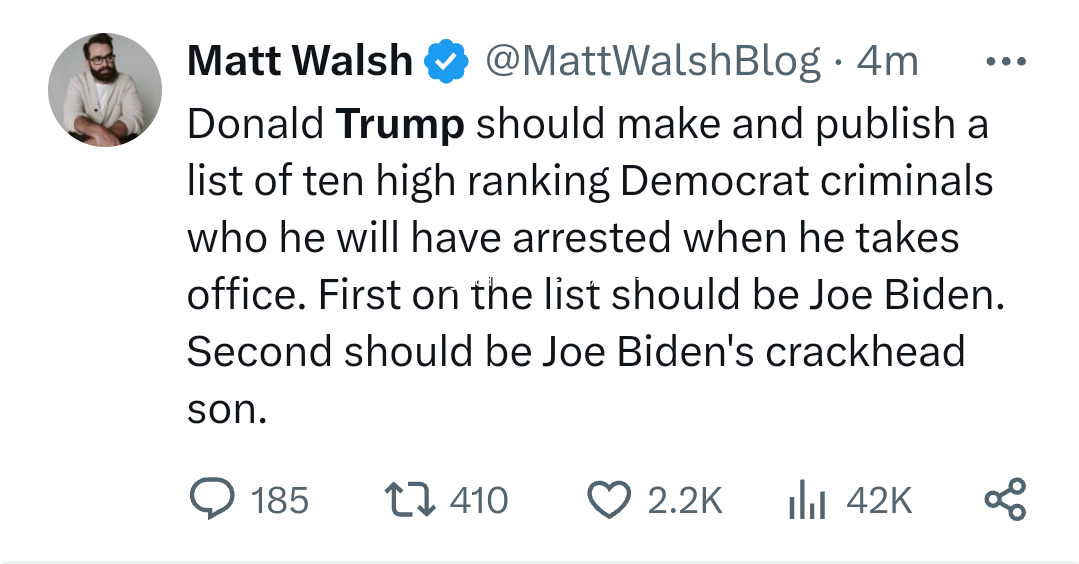Open the @MattWalshBlog handle link
This screenshot has width=1079, height=564.
[x=653, y=62]
